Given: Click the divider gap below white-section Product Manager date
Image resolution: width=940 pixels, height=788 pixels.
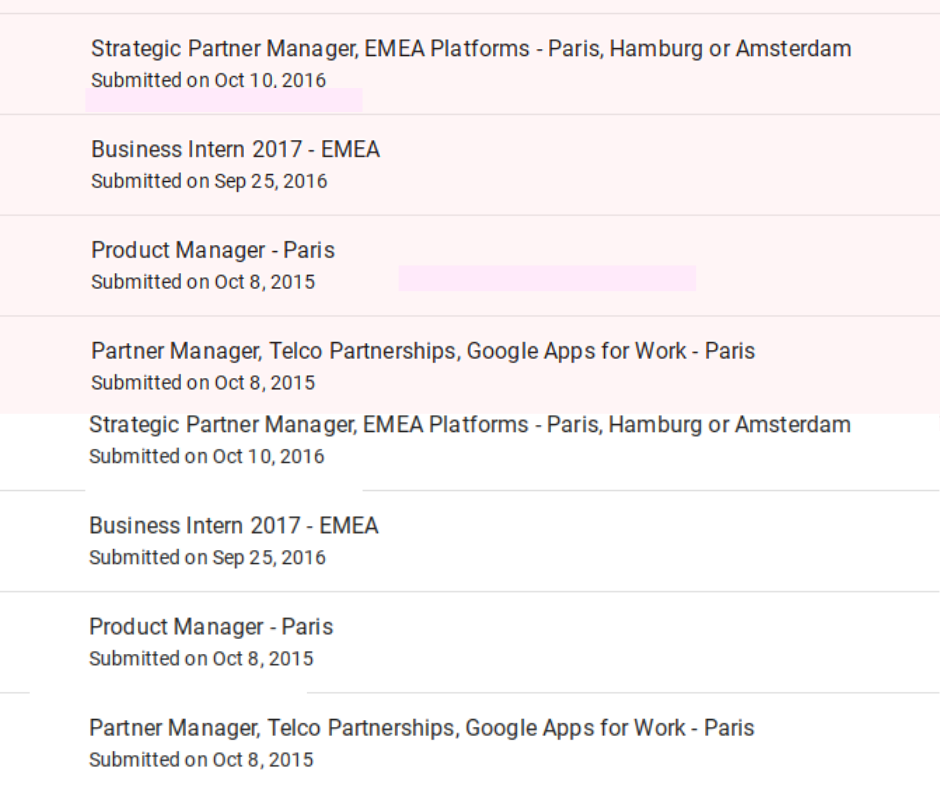Looking at the screenshot, I should [x=168, y=693].
